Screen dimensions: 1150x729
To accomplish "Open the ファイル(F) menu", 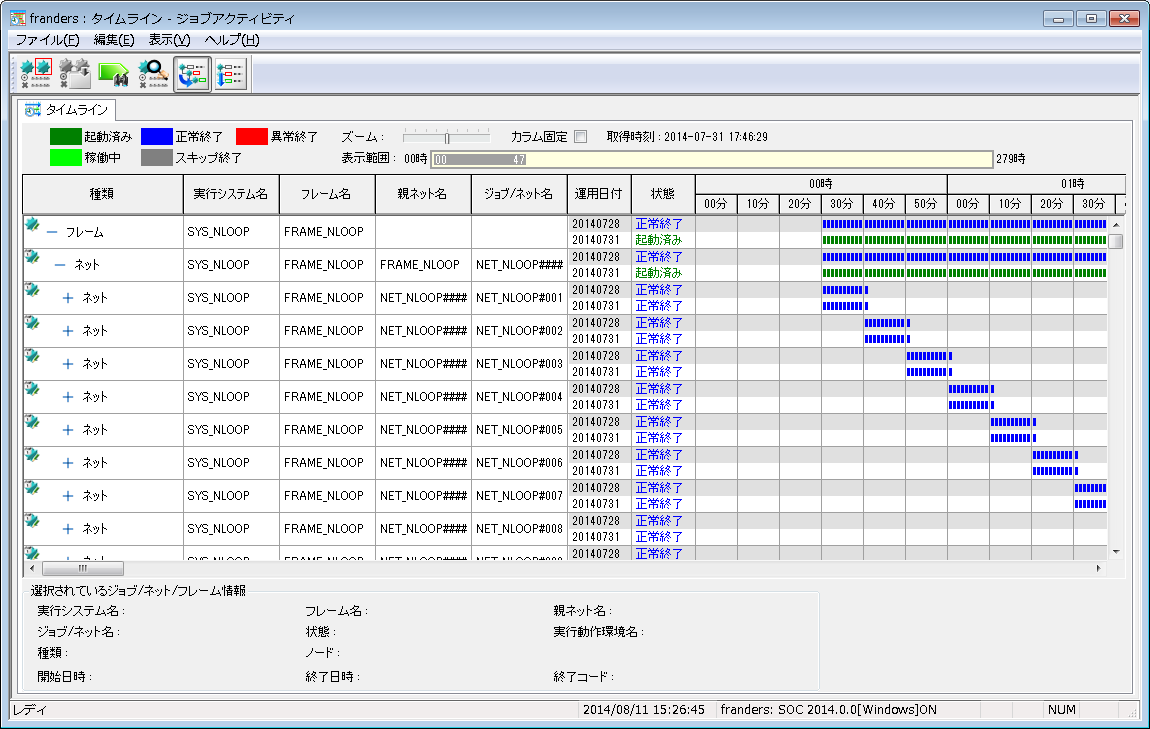I will point(47,40).
